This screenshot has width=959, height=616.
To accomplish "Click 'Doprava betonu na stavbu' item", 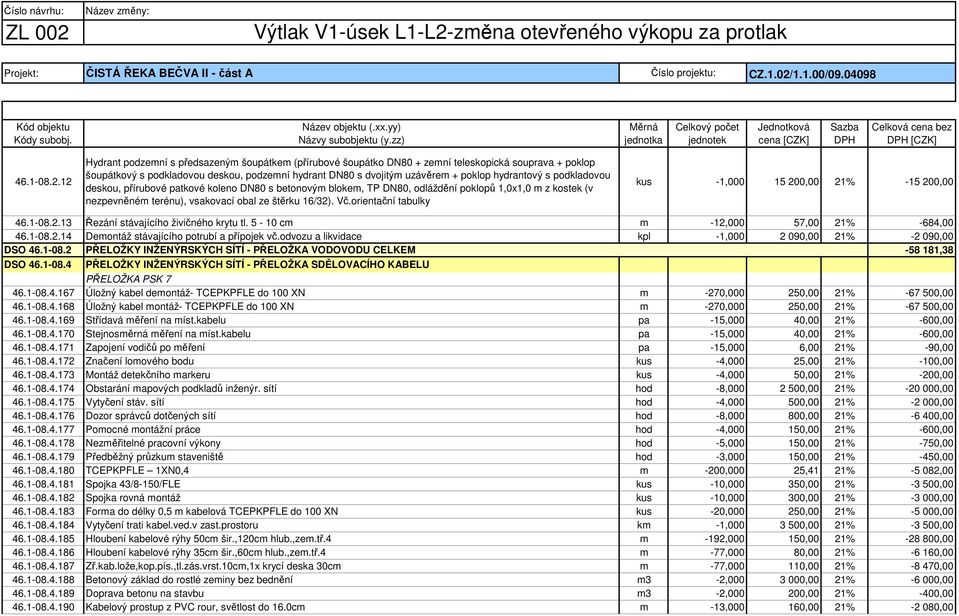I will [x=145, y=593].
